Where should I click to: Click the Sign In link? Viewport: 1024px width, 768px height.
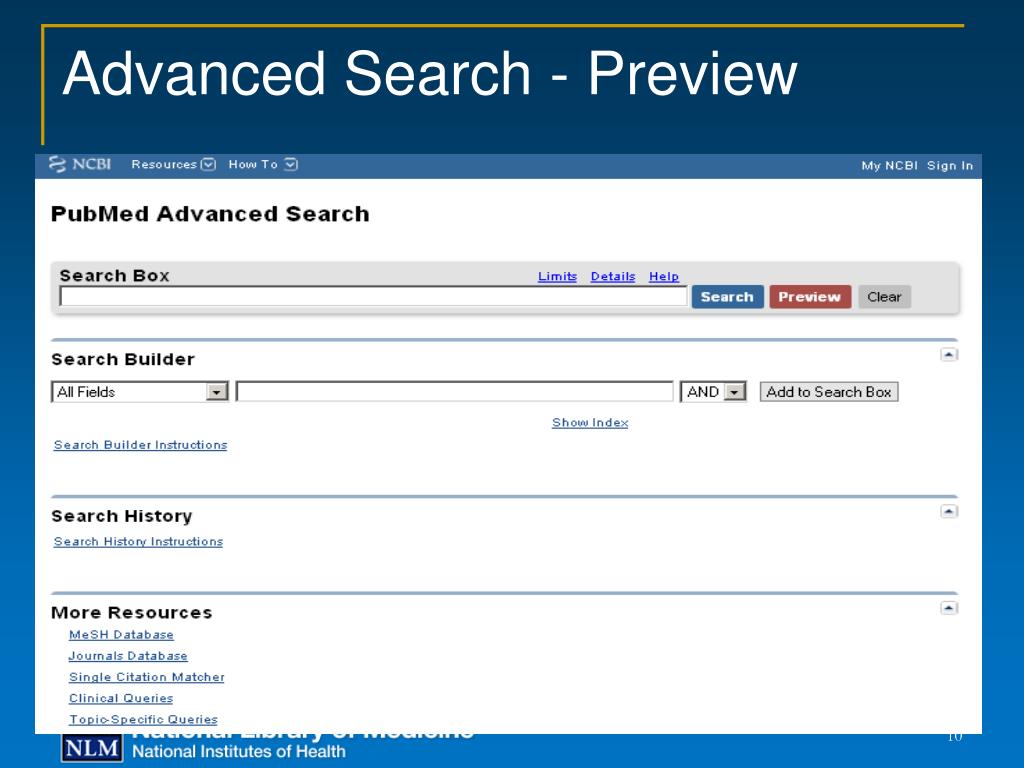click(950, 166)
